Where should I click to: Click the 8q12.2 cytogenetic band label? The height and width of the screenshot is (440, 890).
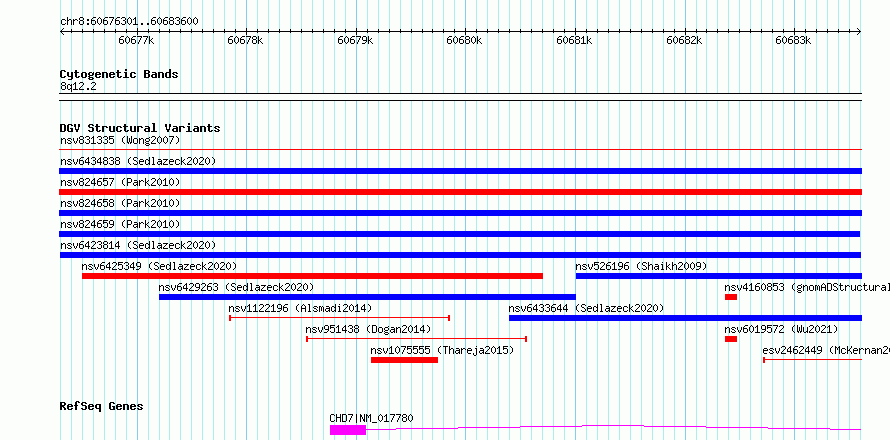click(79, 86)
